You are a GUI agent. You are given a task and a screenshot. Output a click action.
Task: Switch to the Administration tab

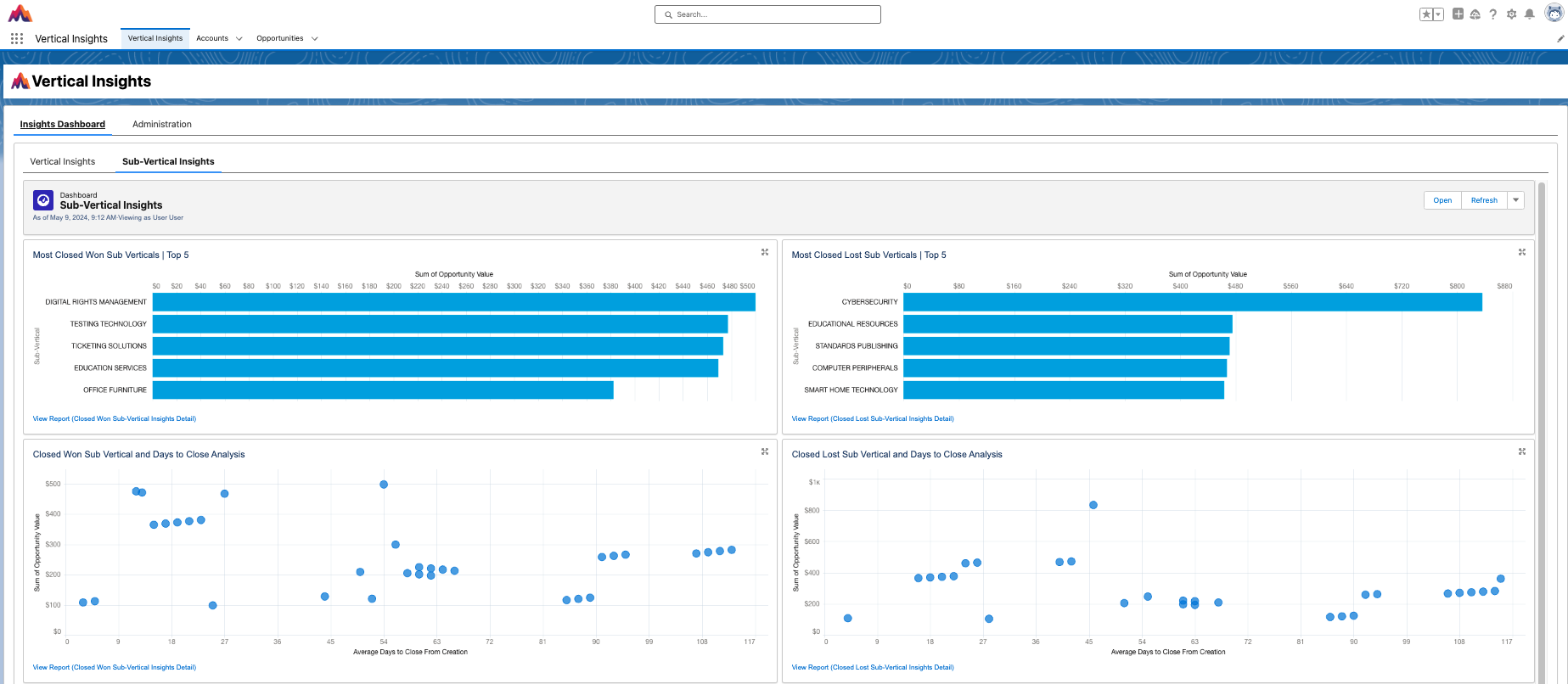pyautogui.click(x=161, y=124)
